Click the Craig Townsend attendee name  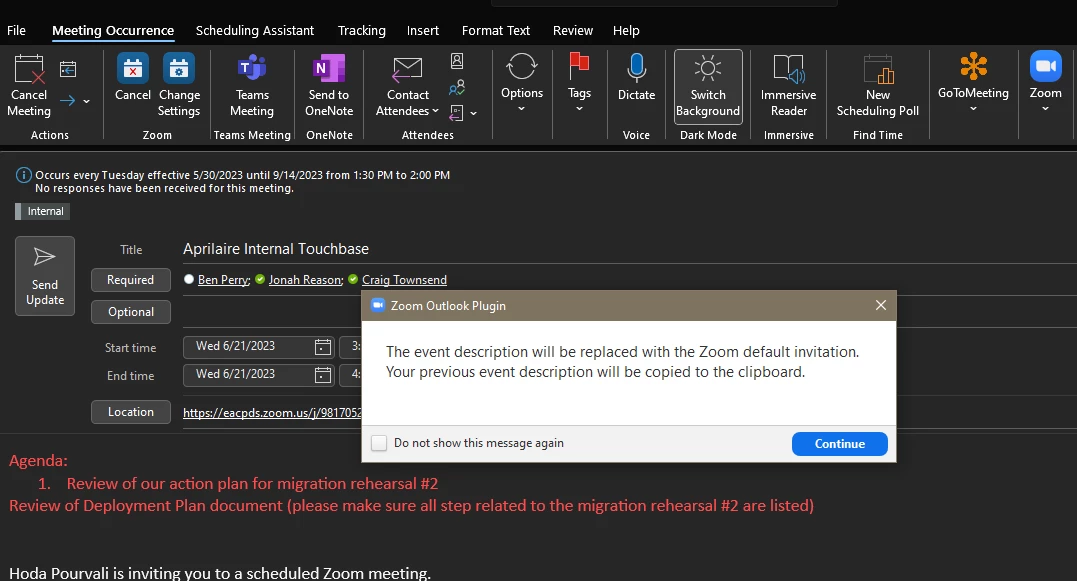tap(405, 280)
